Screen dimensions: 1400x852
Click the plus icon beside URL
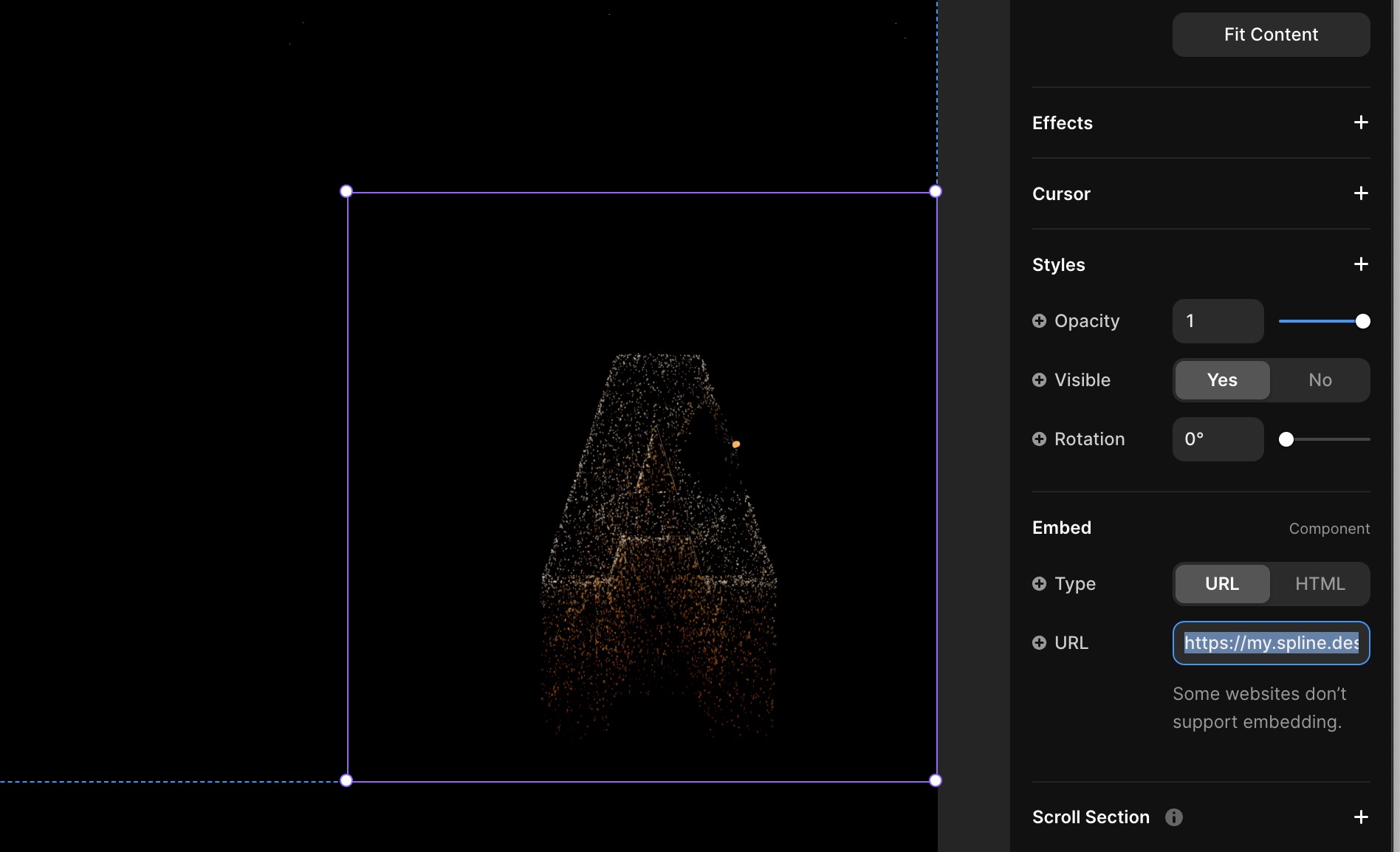1040,643
